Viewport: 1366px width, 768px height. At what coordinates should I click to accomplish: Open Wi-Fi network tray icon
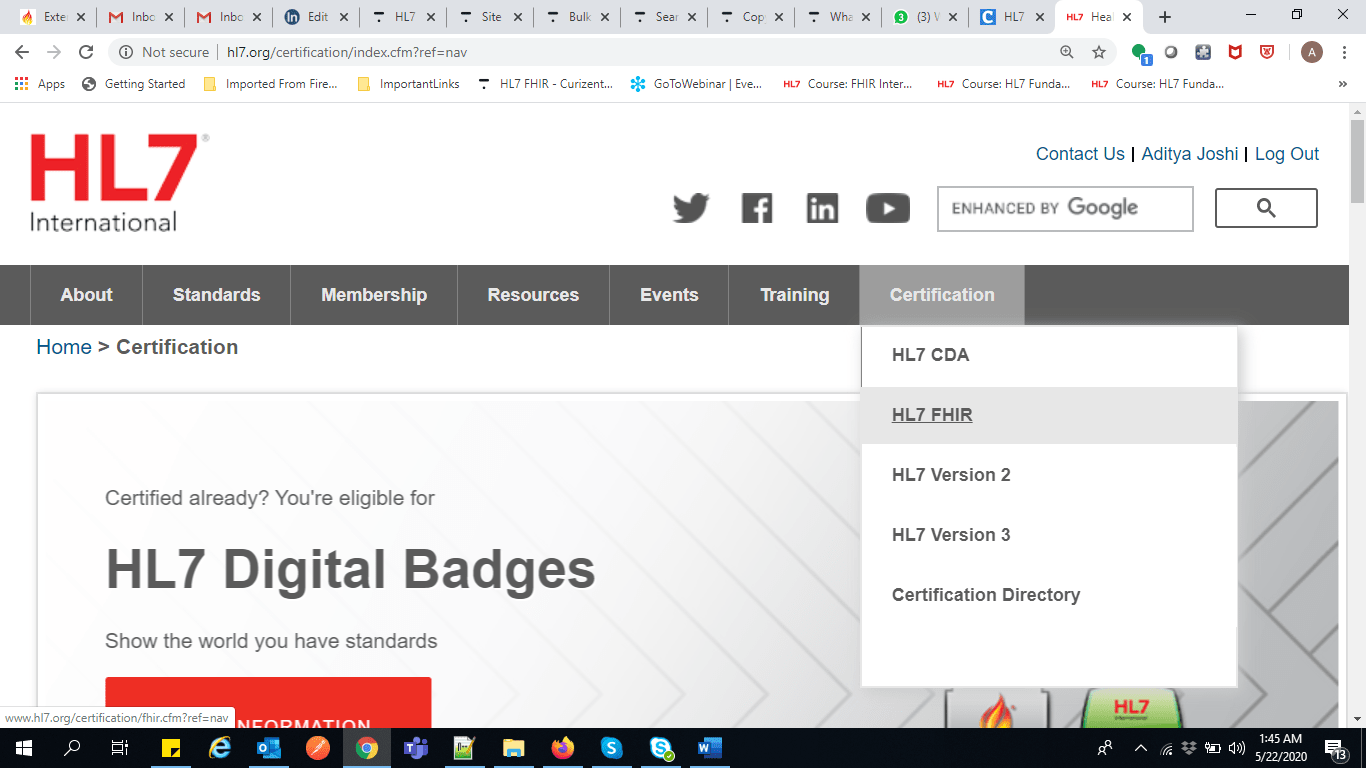tap(1166, 748)
